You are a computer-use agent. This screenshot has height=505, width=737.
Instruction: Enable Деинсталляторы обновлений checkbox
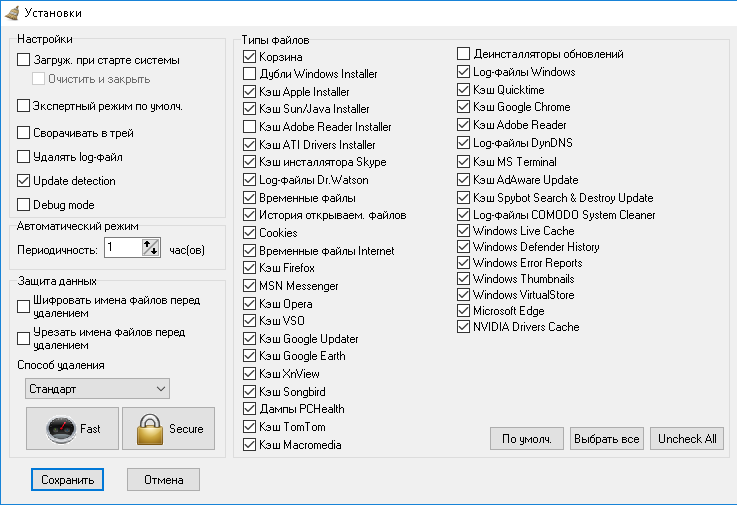[463, 54]
